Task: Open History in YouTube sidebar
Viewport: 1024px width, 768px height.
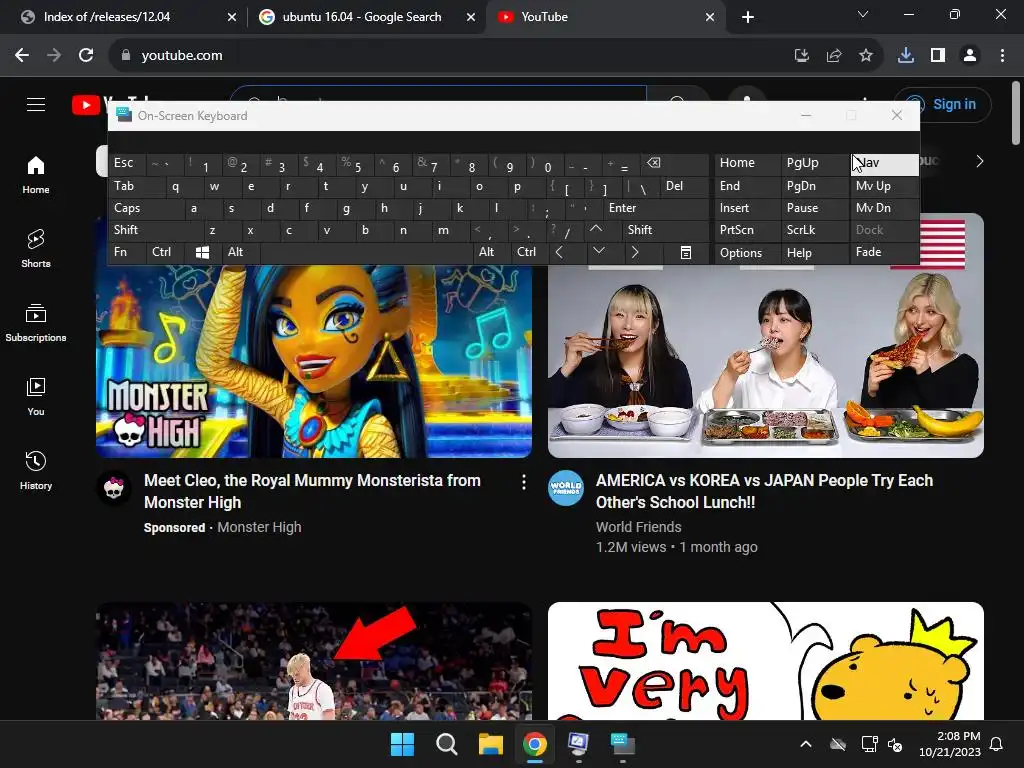Action: pyautogui.click(x=36, y=470)
